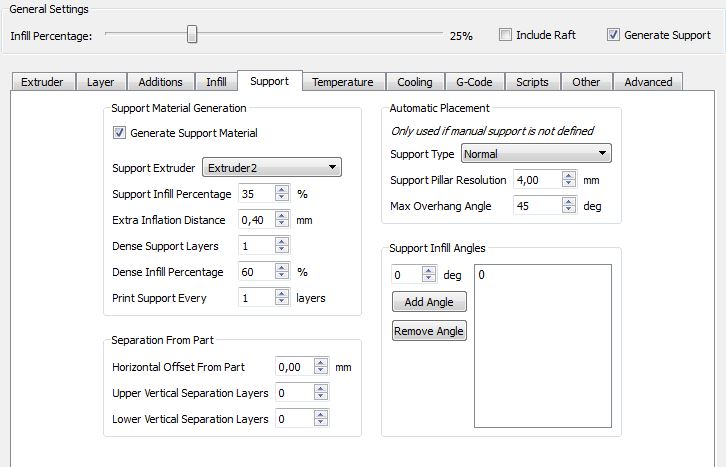Select angle 0 in Support Infill Angles list
726x467 pixels.
coord(481,275)
